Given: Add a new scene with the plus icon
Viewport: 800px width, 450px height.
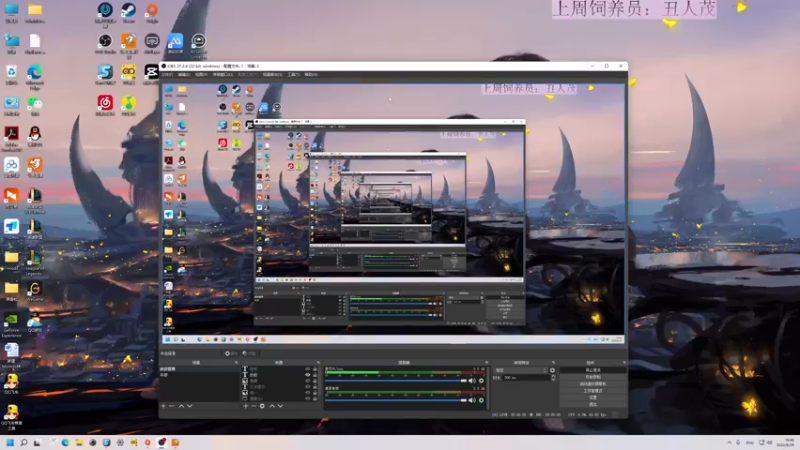Looking at the screenshot, I should 163,406.
